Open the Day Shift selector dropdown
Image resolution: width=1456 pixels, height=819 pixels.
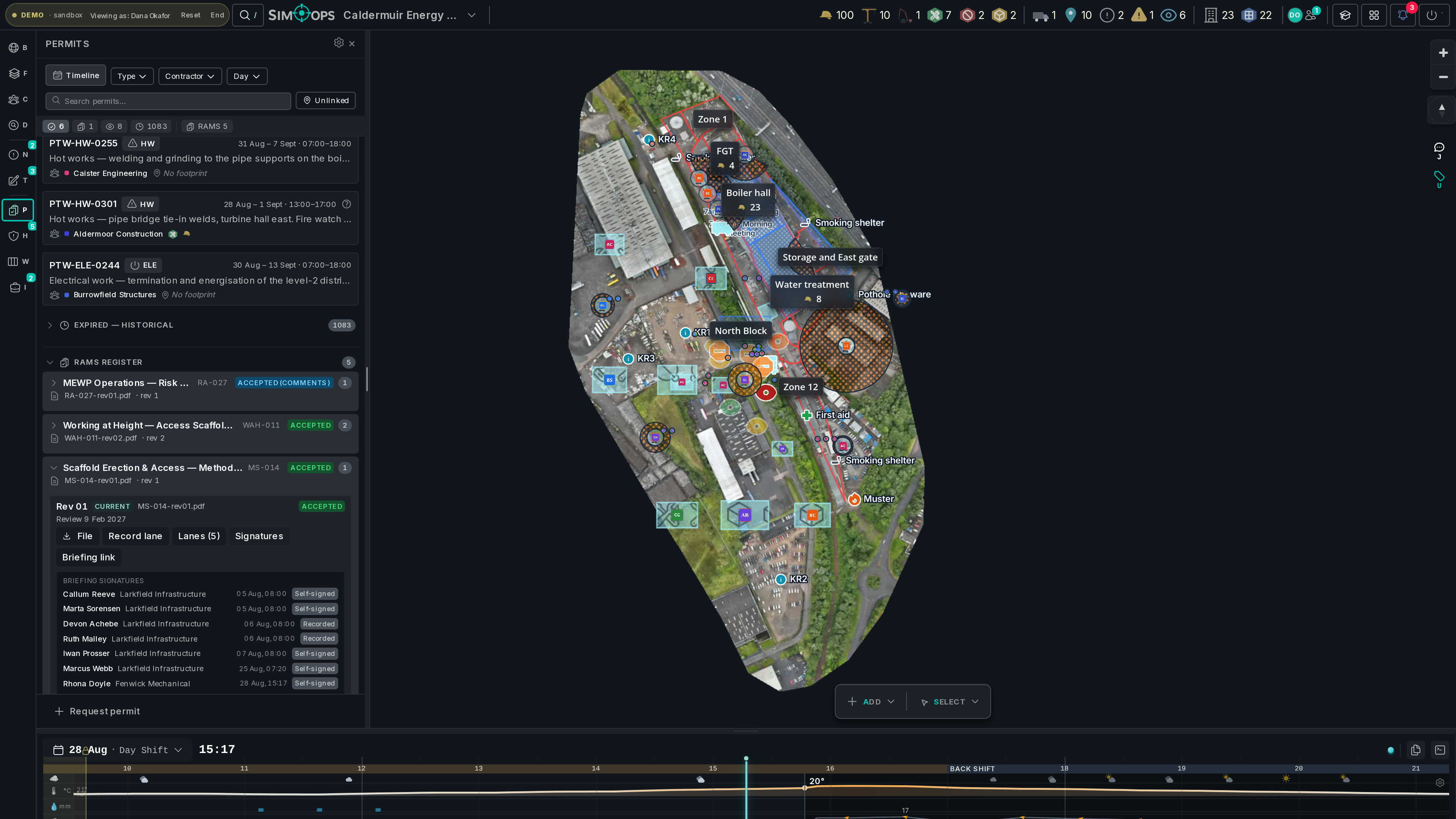151,750
